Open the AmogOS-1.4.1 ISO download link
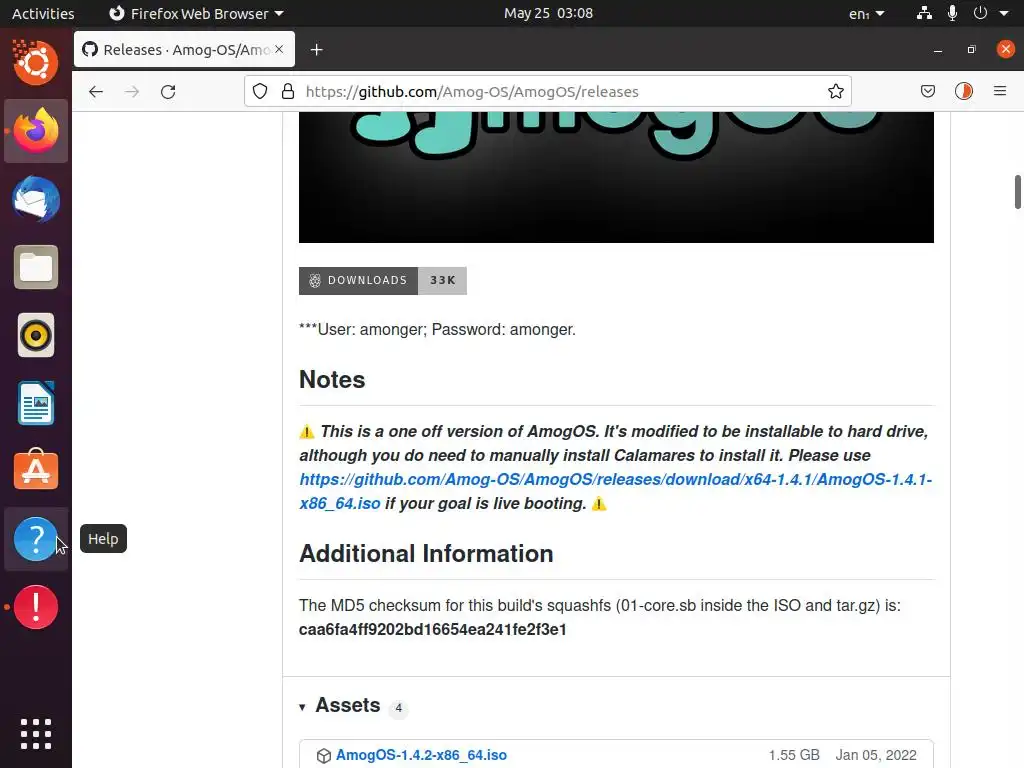Image resolution: width=1024 pixels, height=768 pixels. point(615,491)
